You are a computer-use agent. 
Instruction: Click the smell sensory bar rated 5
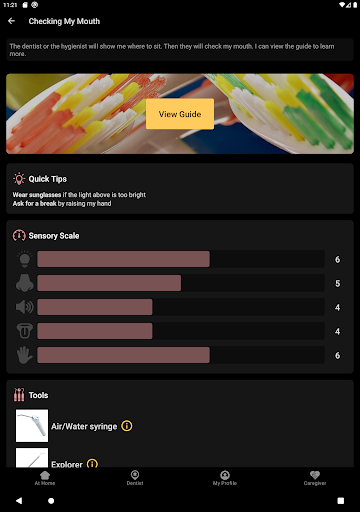pyautogui.click(x=181, y=283)
